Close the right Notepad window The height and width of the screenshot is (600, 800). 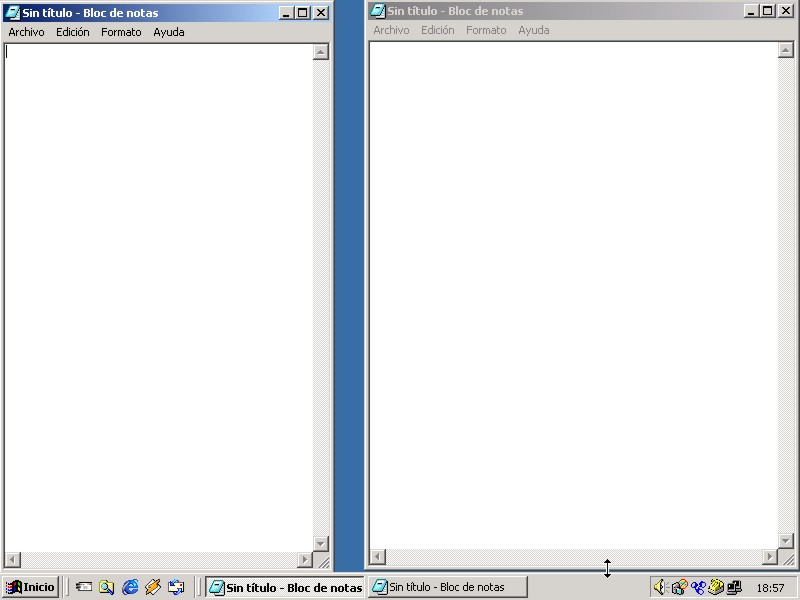click(x=786, y=11)
